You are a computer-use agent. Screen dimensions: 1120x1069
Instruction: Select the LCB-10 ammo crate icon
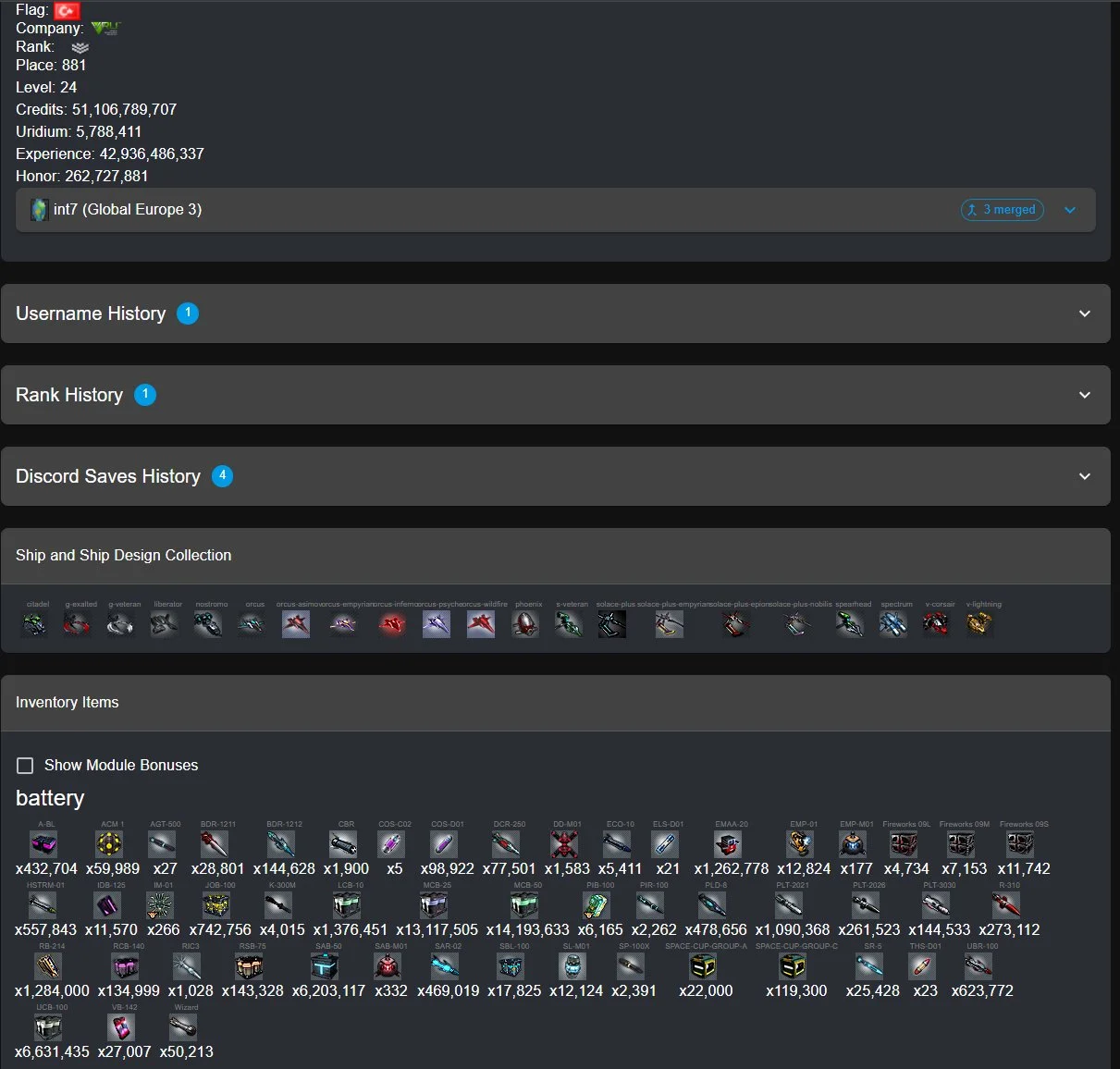tap(347, 905)
